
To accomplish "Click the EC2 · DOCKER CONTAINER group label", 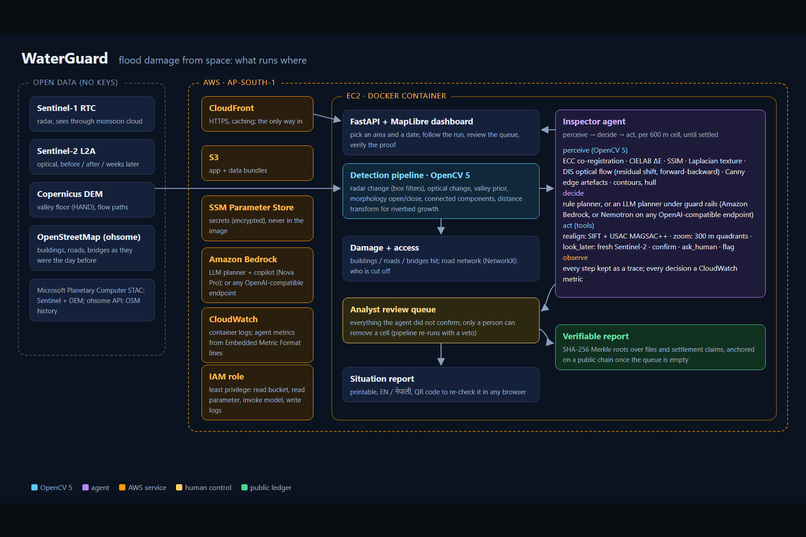I will tap(396, 96).
